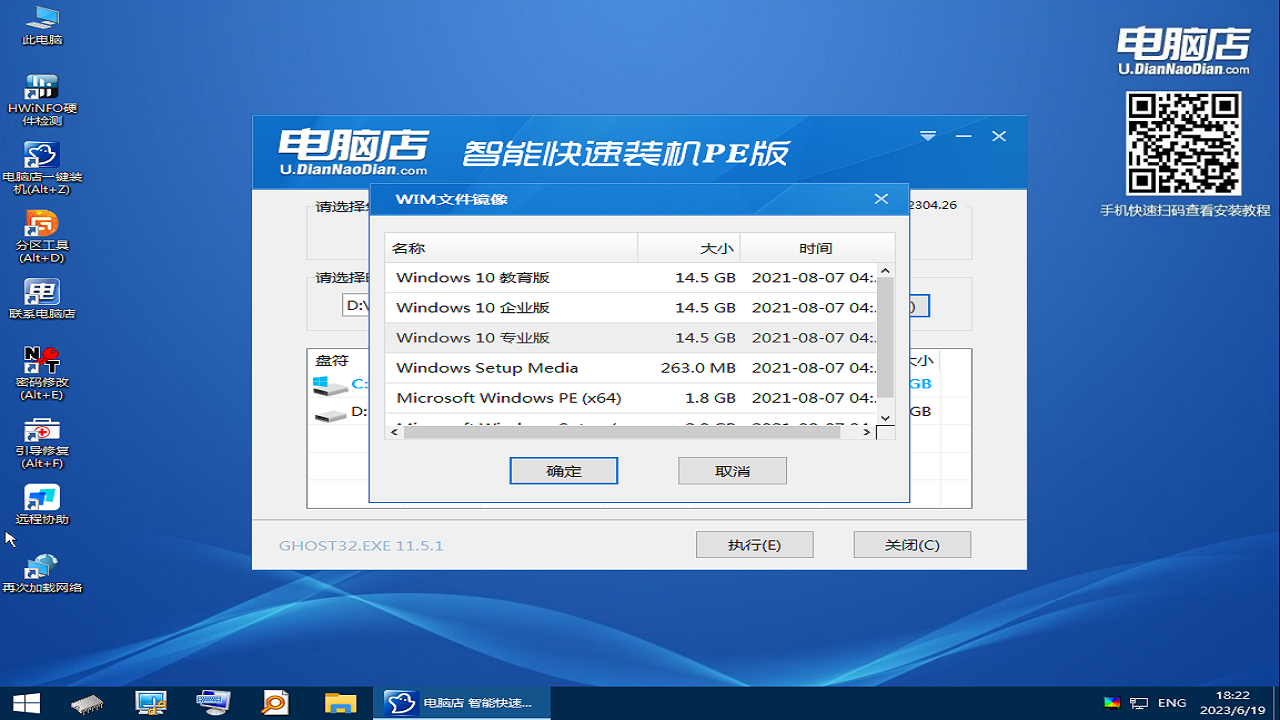Click the down arrow on the list scrollbar

pyautogui.click(x=884, y=417)
